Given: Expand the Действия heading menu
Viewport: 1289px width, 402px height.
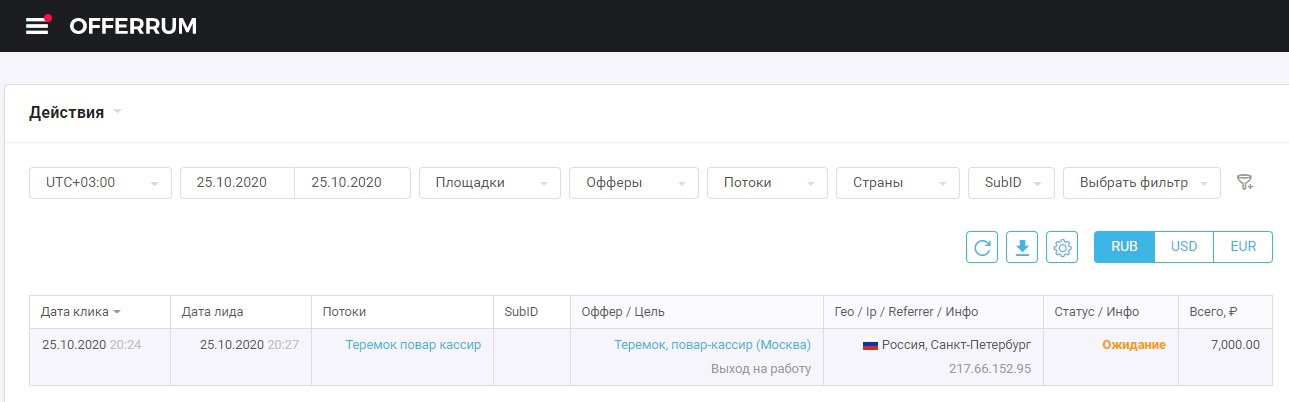Looking at the screenshot, I should pos(75,113).
